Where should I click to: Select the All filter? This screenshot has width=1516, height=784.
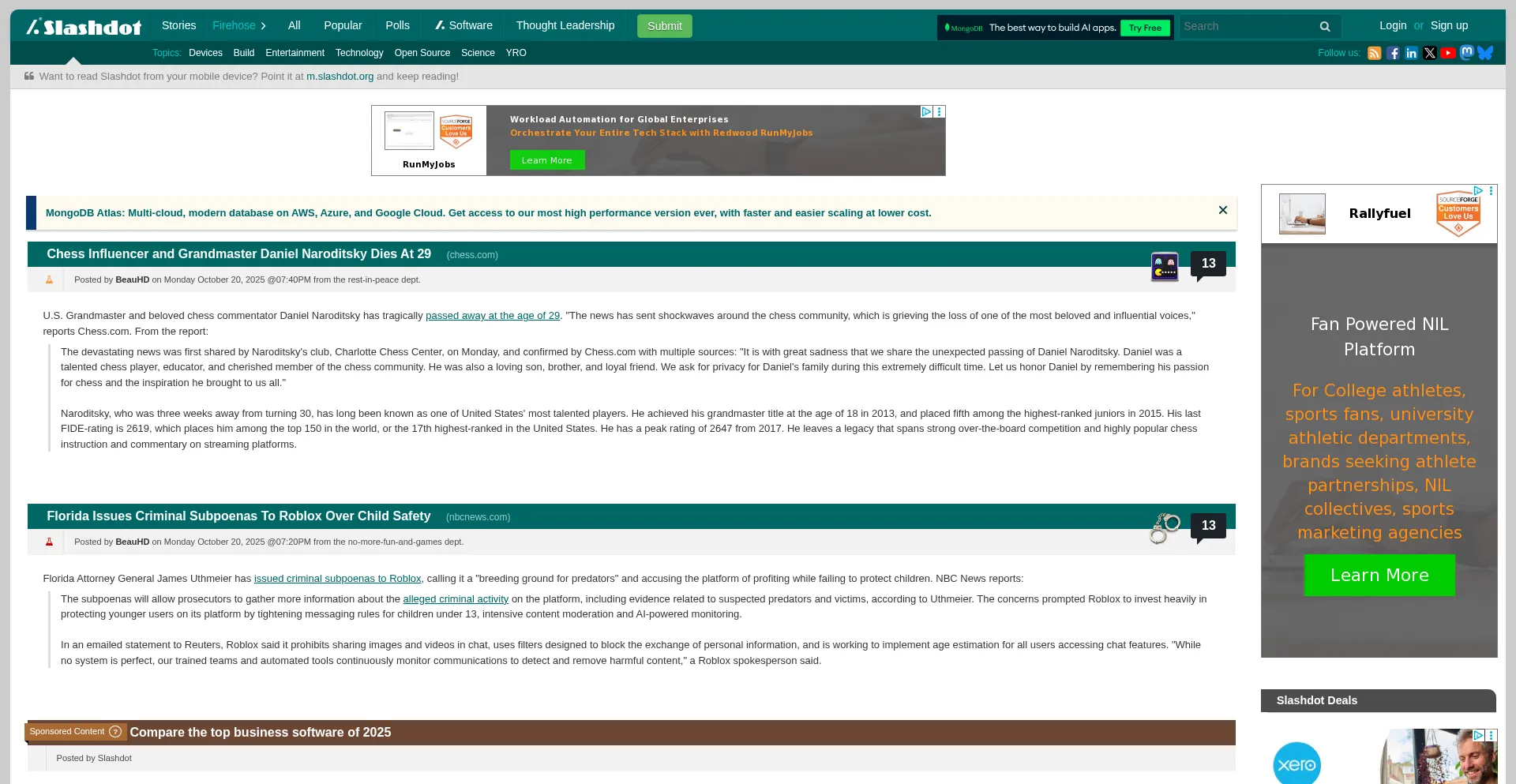pyautogui.click(x=295, y=25)
